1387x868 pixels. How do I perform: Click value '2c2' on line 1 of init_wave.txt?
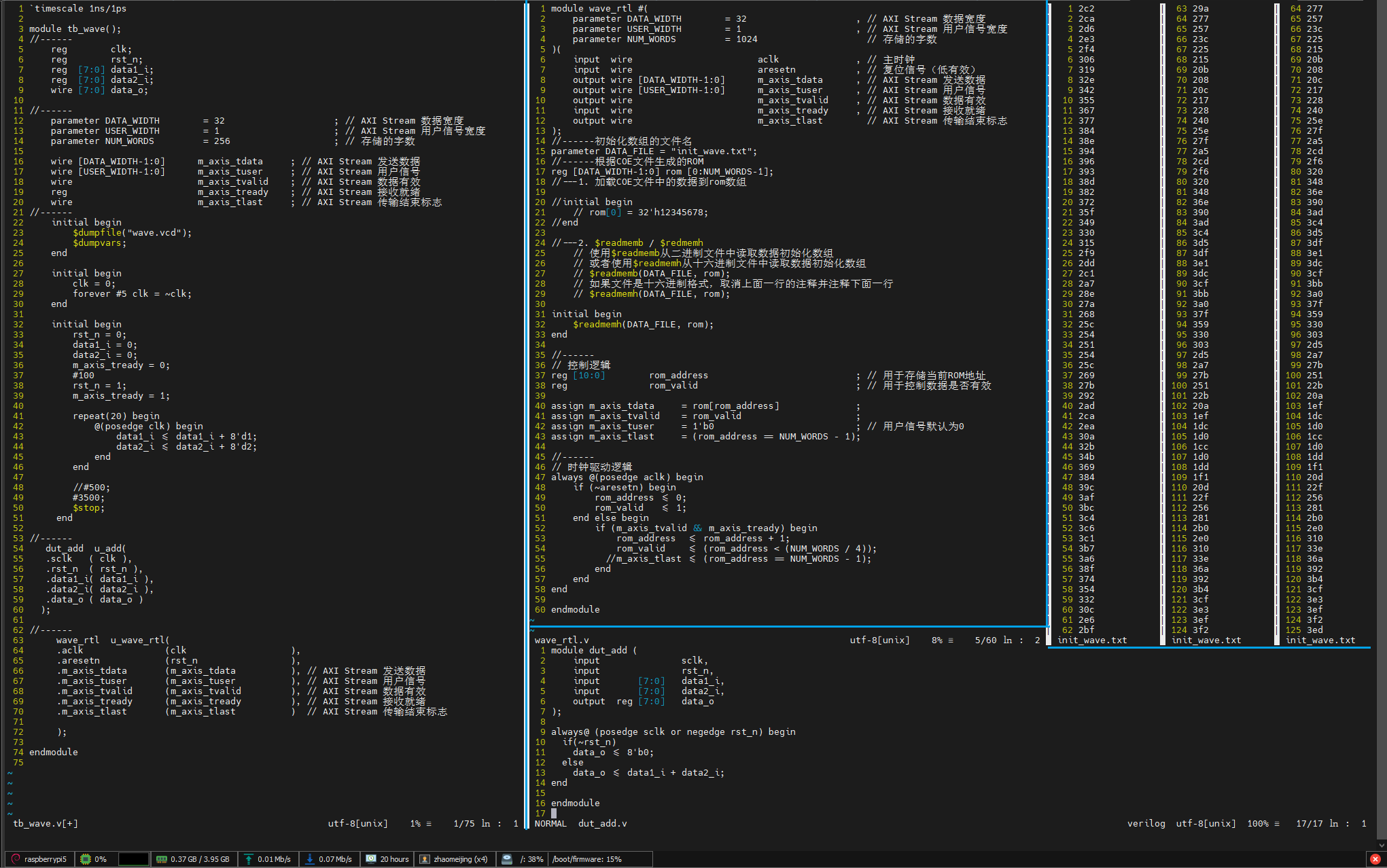pyautogui.click(x=1087, y=8)
